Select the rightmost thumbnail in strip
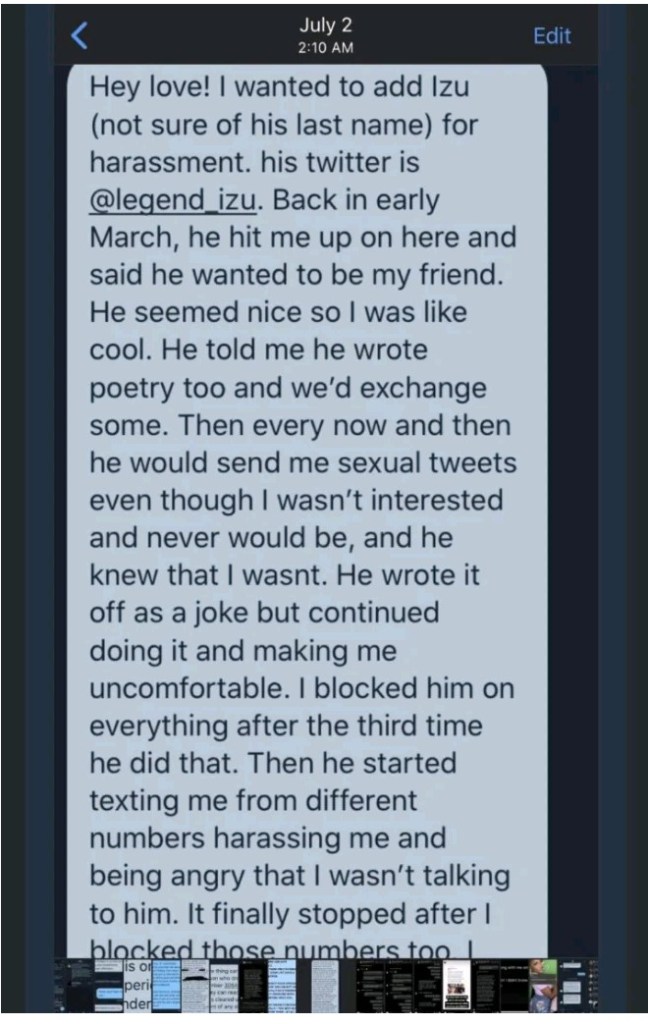 point(576,987)
